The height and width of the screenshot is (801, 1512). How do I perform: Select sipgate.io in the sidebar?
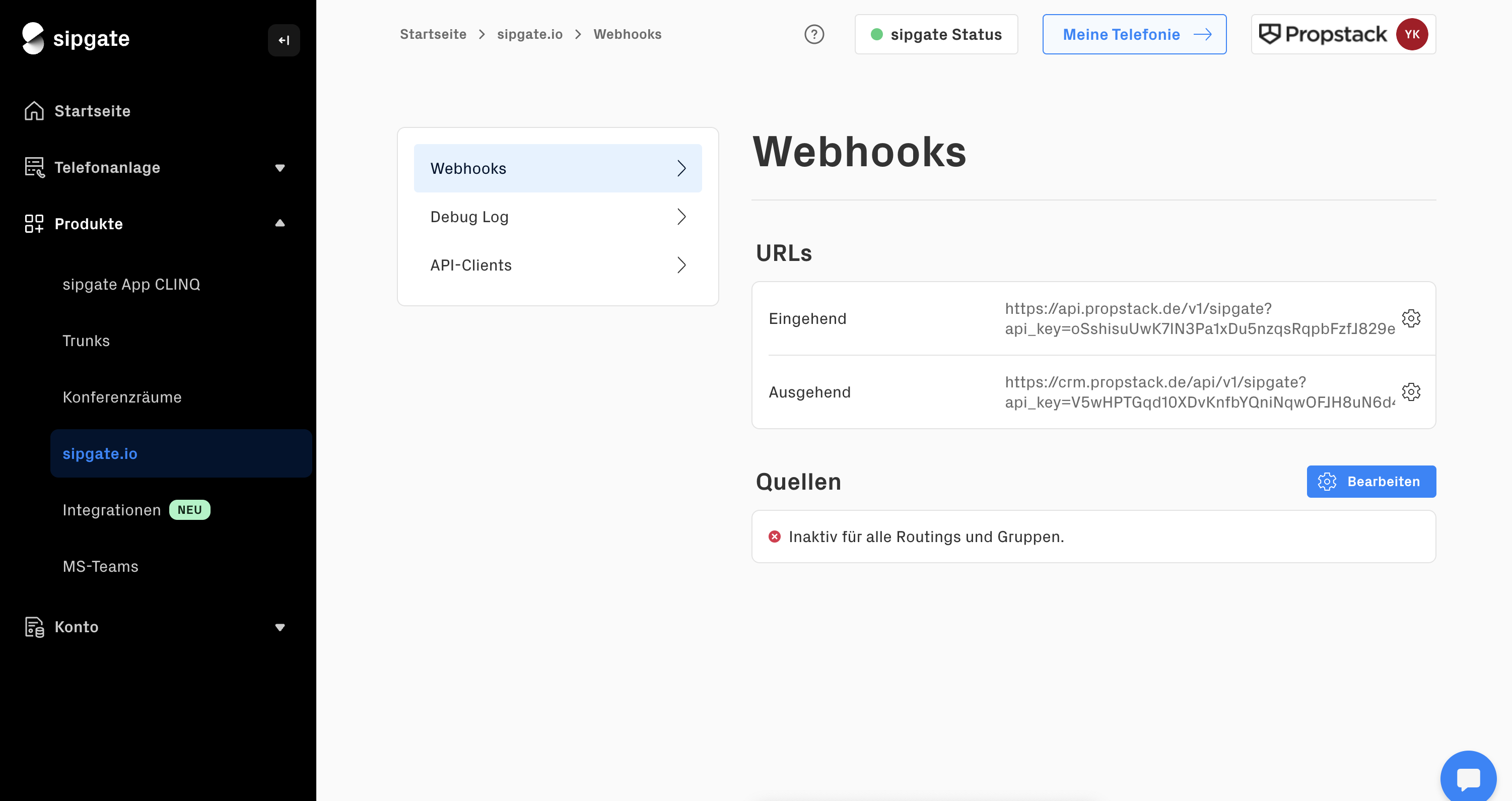(181, 453)
